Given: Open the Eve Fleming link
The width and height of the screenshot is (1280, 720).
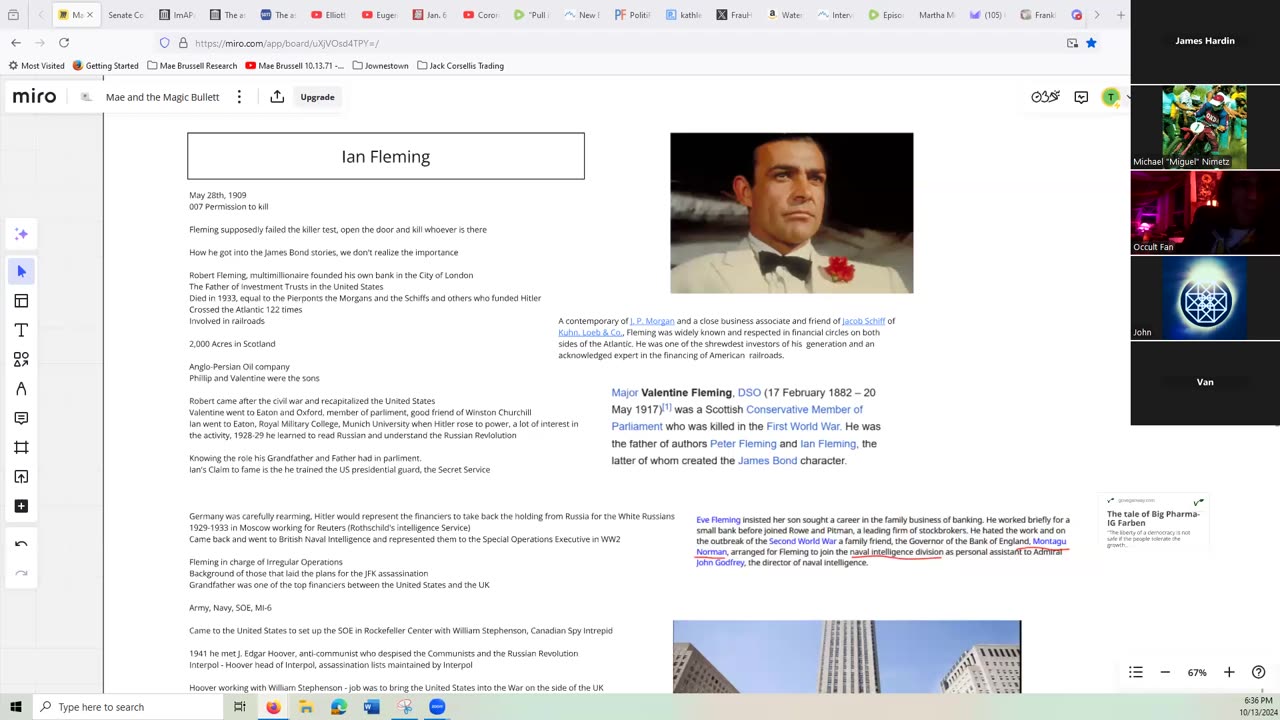Looking at the screenshot, I should point(718,520).
